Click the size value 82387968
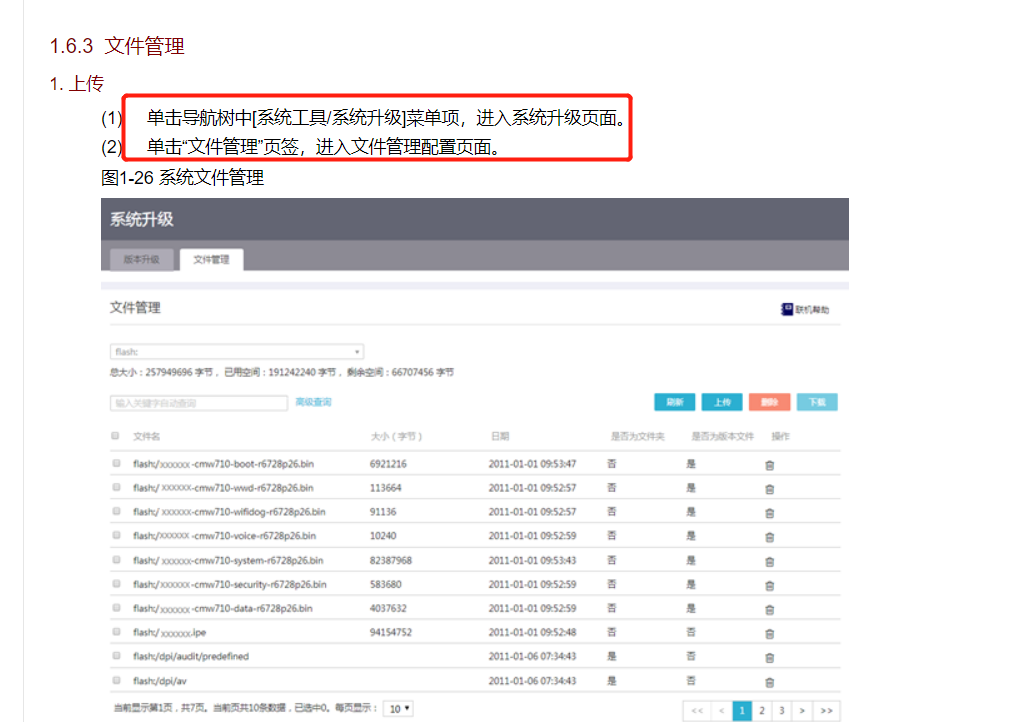Image resolution: width=1033 pixels, height=722 pixels. [x=391, y=560]
